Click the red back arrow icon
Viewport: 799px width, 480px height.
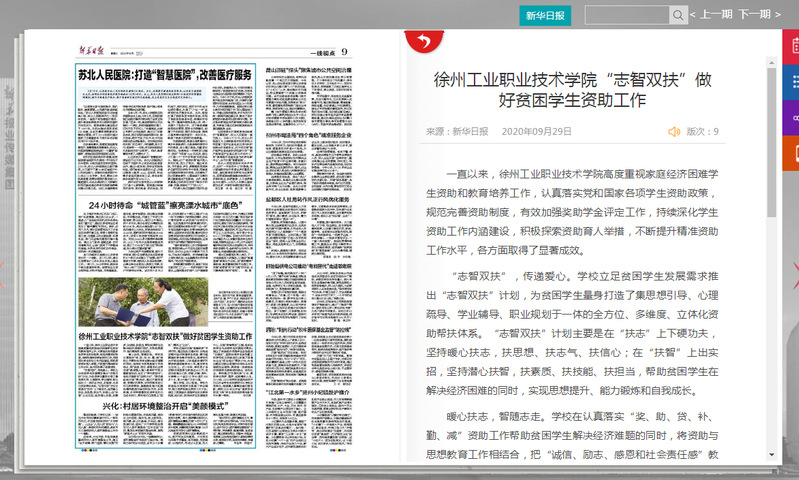point(422,41)
